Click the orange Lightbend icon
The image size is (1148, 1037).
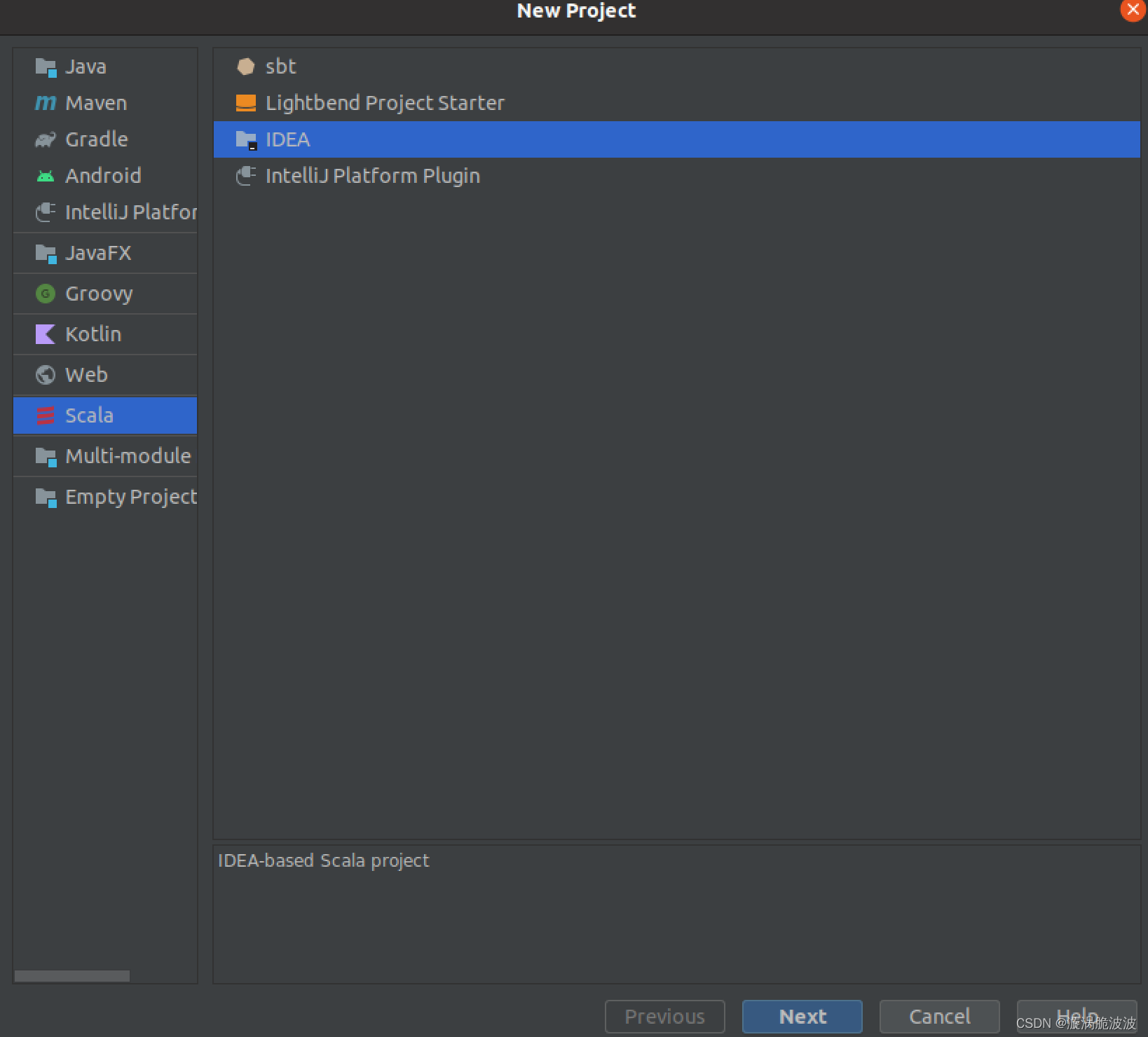(x=246, y=103)
